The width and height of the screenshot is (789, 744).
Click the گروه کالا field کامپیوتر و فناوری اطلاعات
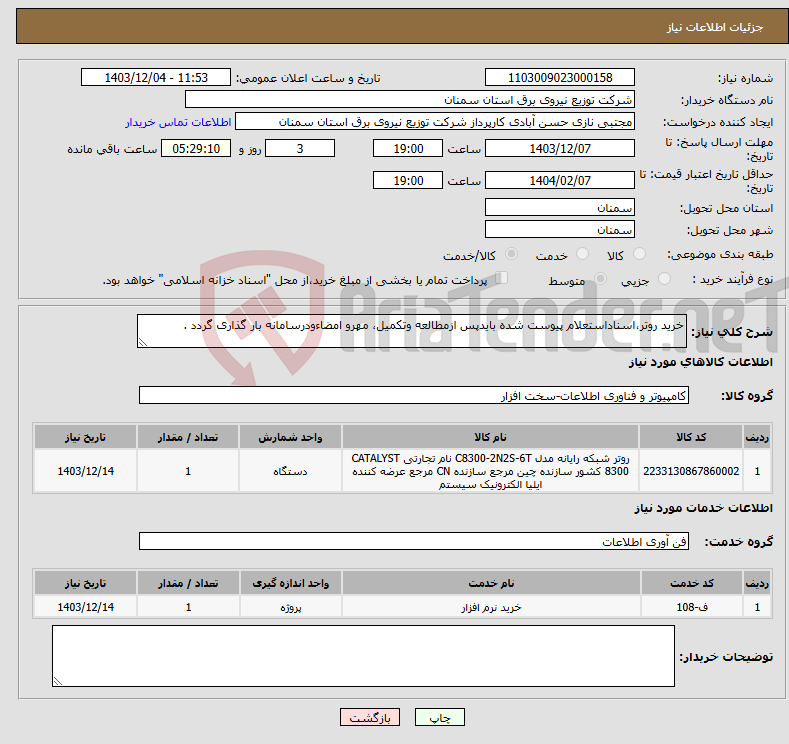tap(414, 395)
